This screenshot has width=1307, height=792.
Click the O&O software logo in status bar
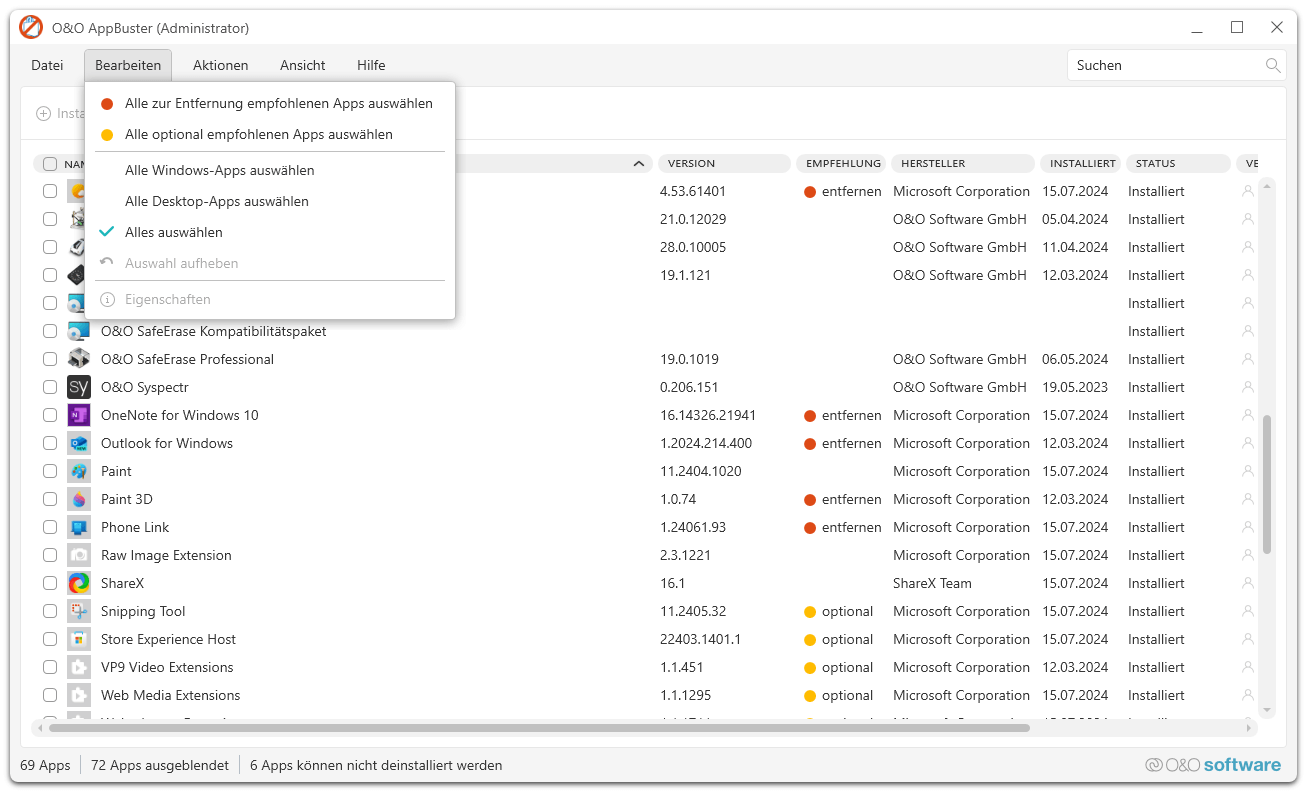1213,765
